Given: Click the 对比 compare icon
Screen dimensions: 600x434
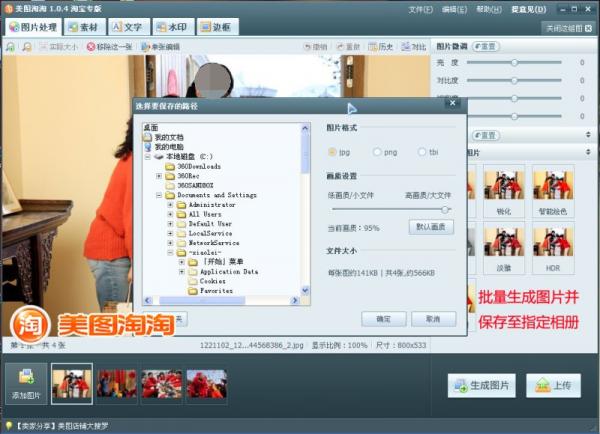Looking at the screenshot, I should [x=413, y=47].
